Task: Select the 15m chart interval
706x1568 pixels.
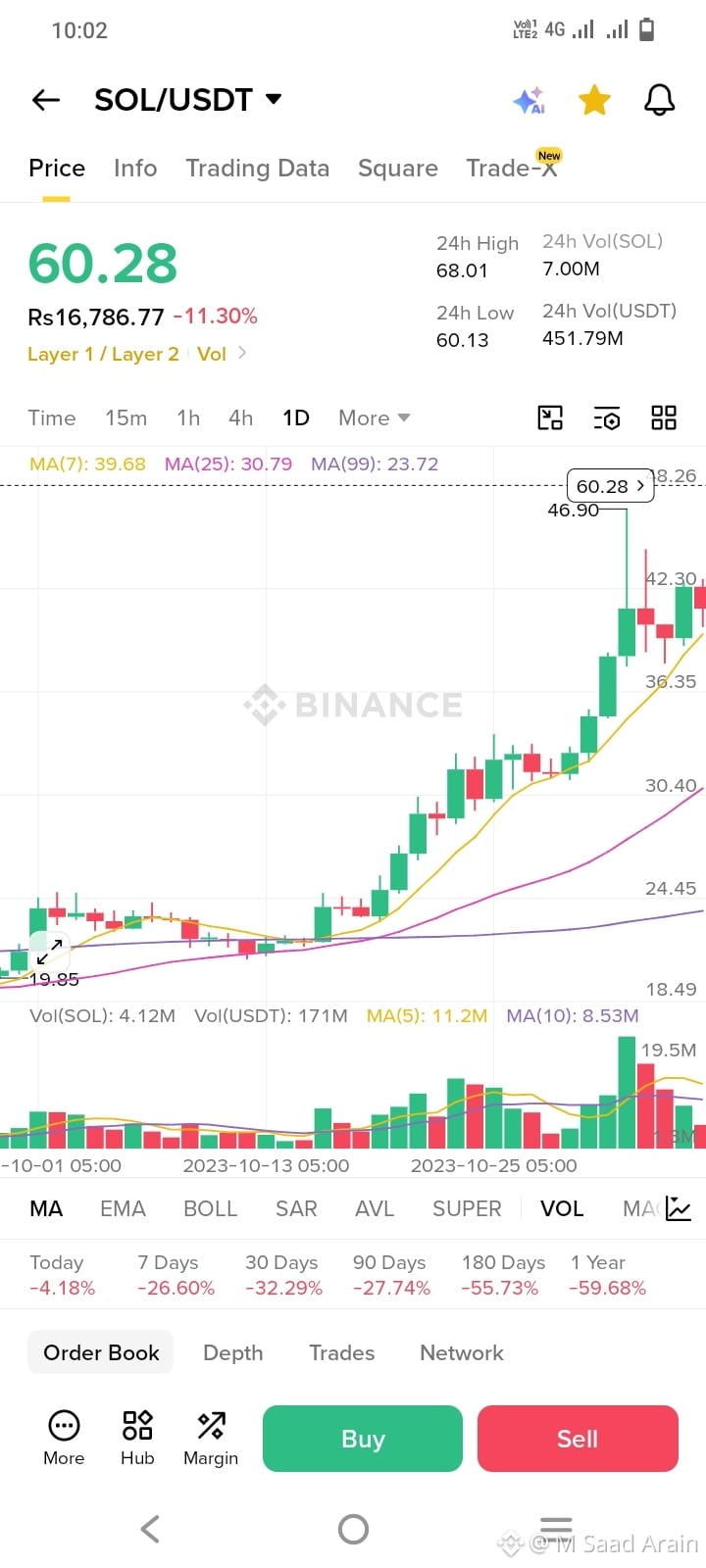Action: click(x=126, y=418)
